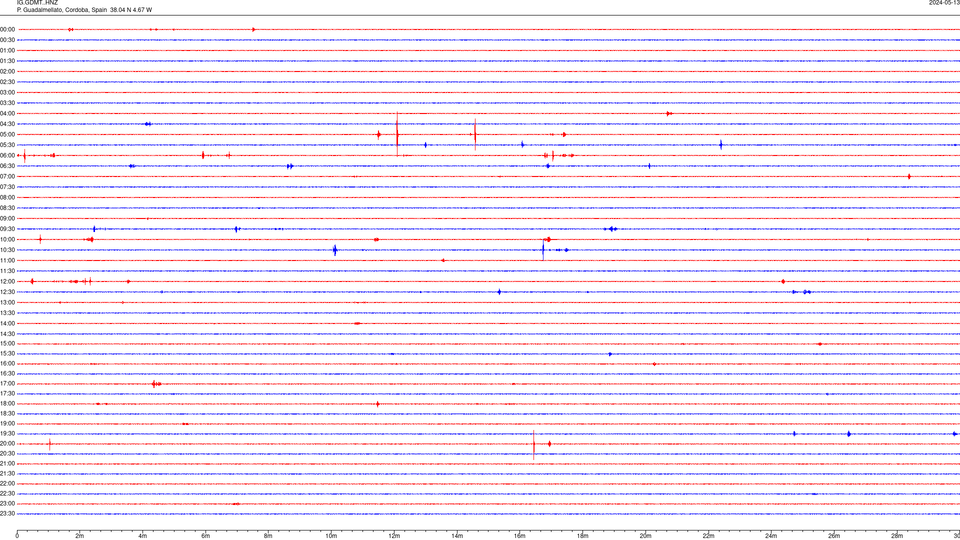Select the 01:00 row label
The image size is (960, 540).
(7, 50)
